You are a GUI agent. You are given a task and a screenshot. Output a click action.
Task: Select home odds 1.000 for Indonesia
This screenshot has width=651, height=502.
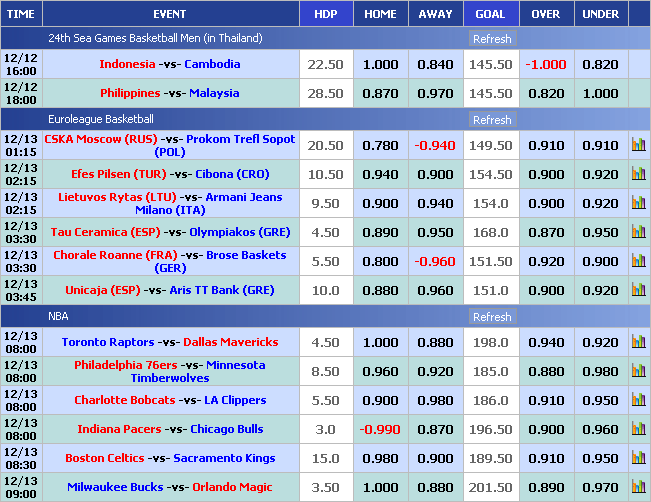point(380,64)
